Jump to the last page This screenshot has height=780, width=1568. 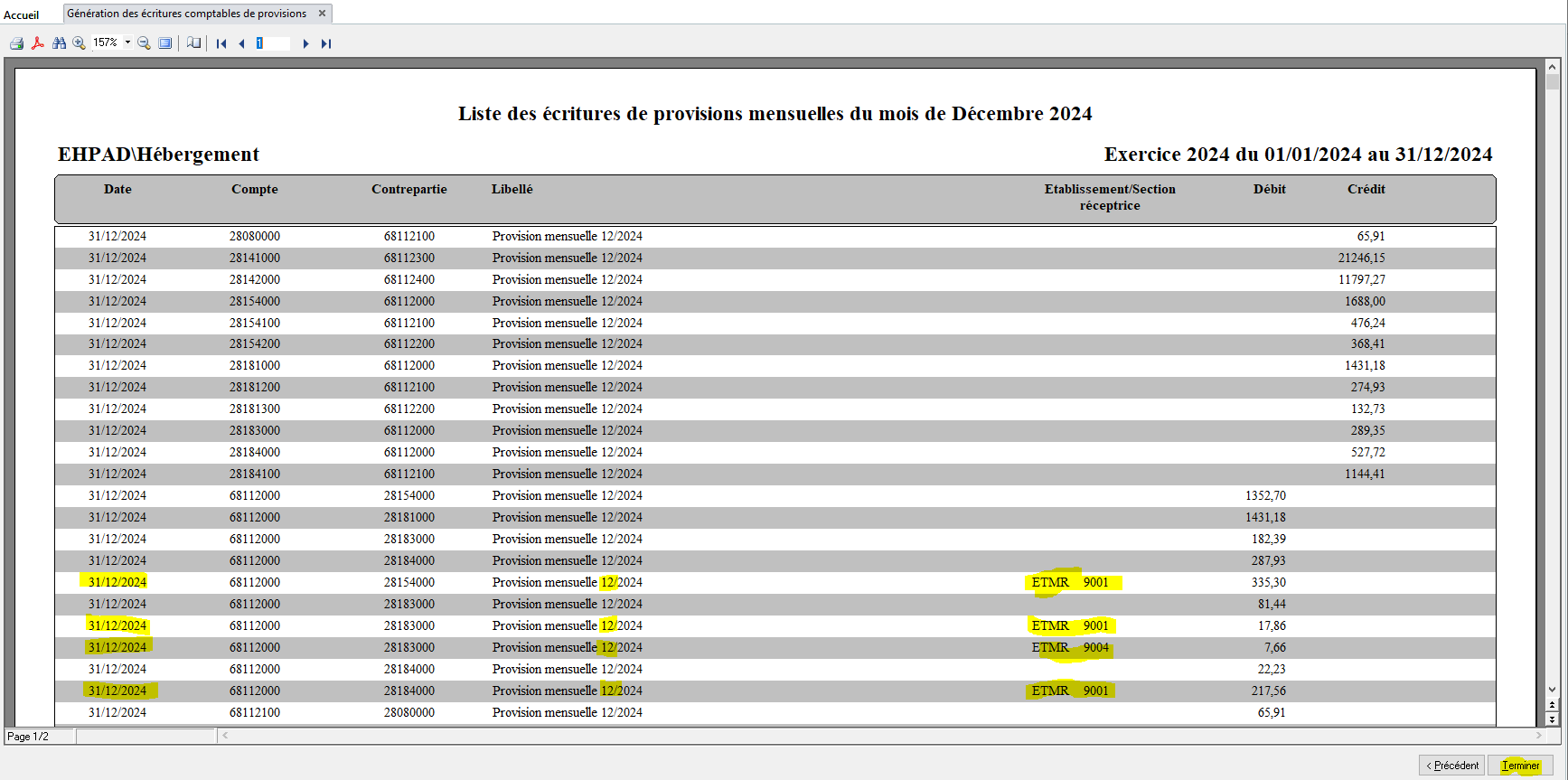pos(326,43)
